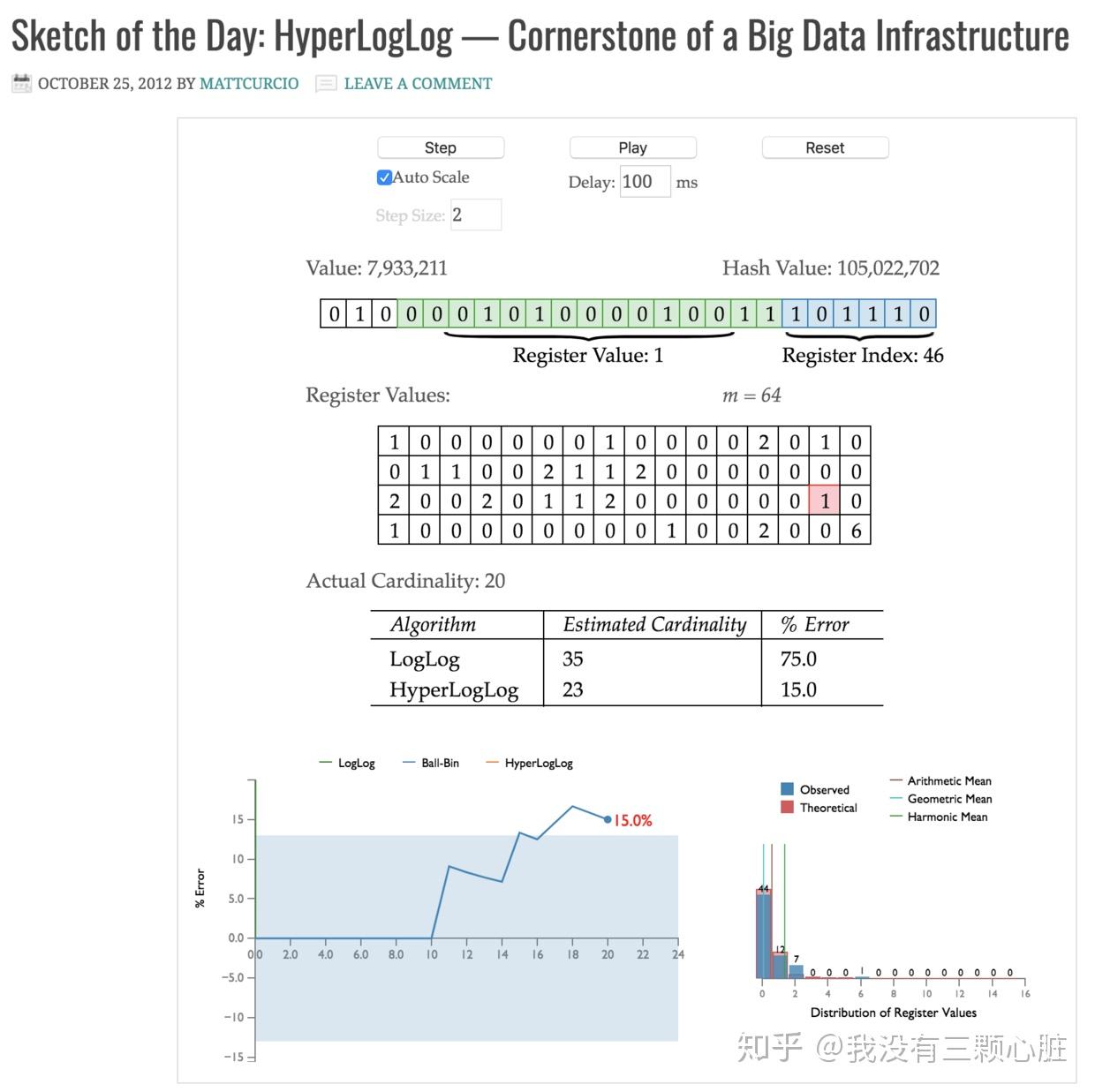Open the Leave a Comment link

tap(418, 83)
